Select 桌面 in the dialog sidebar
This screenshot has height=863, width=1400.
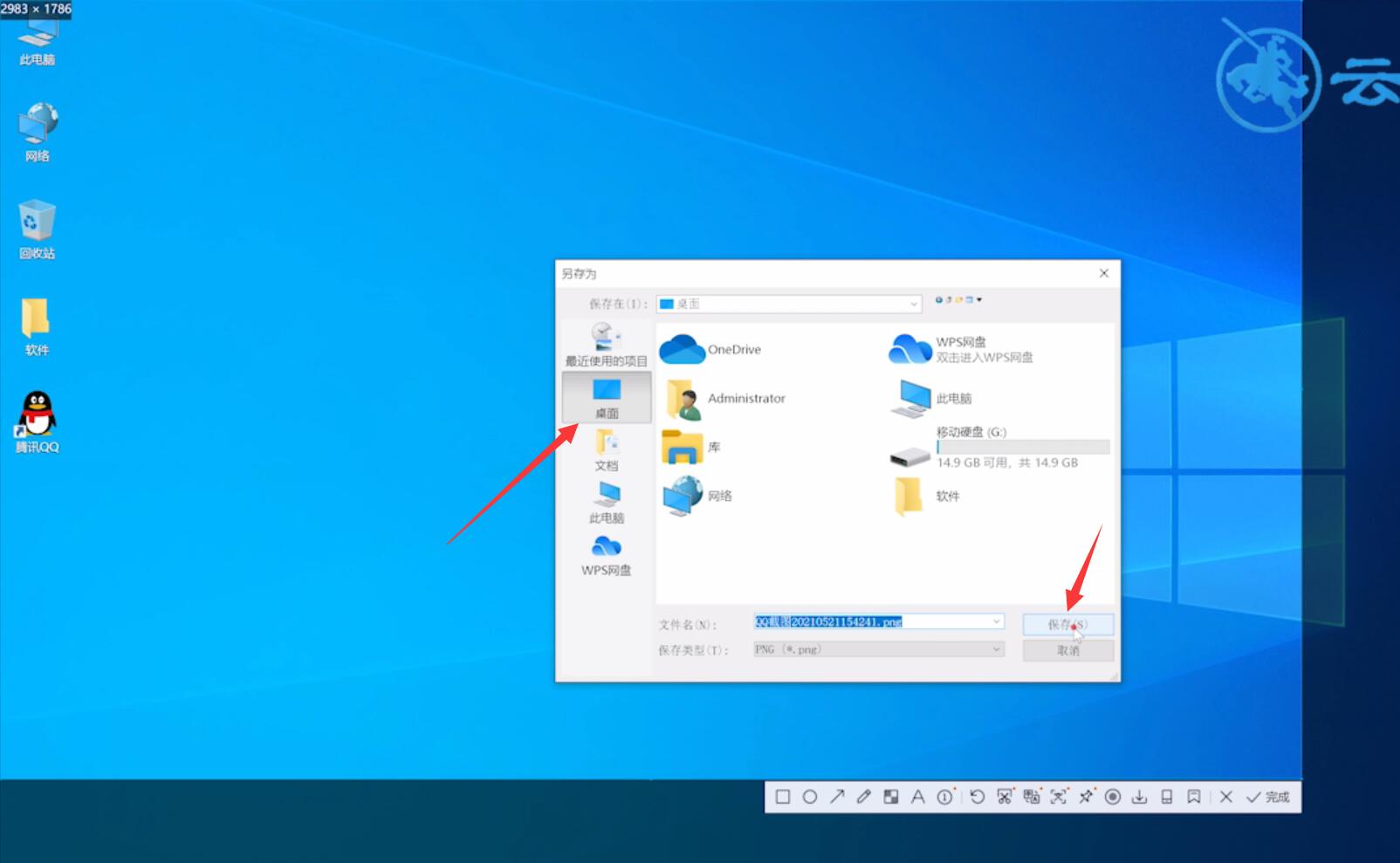(607, 398)
